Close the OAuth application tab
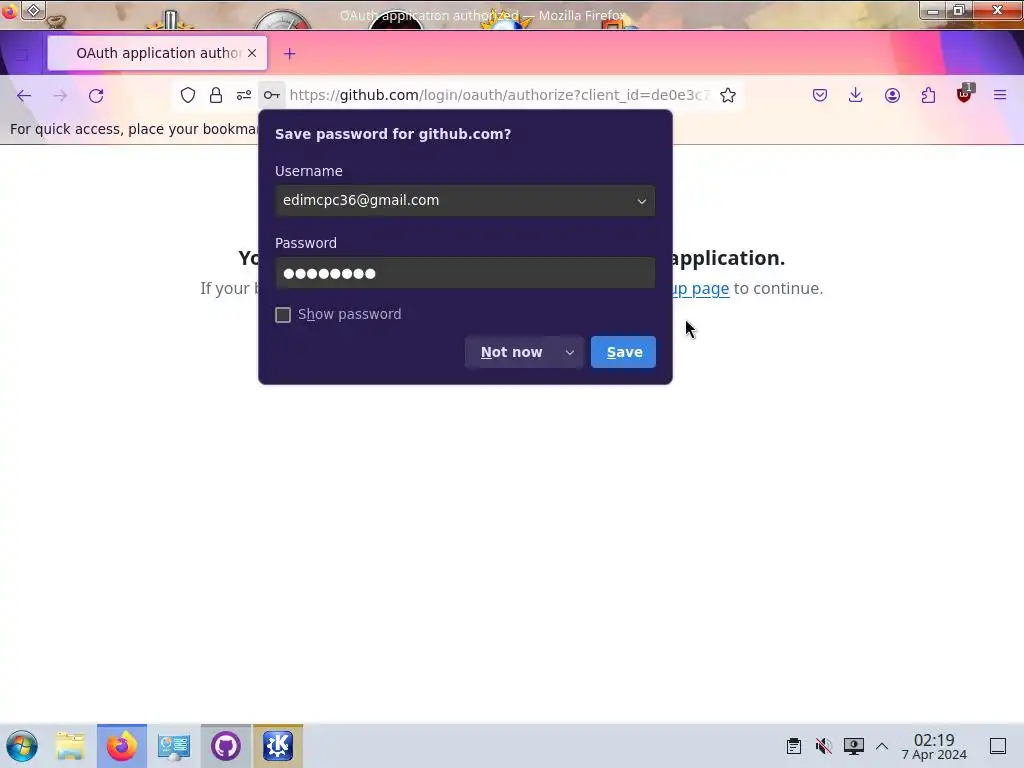Viewport: 1024px width, 768px height. click(252, 53)
